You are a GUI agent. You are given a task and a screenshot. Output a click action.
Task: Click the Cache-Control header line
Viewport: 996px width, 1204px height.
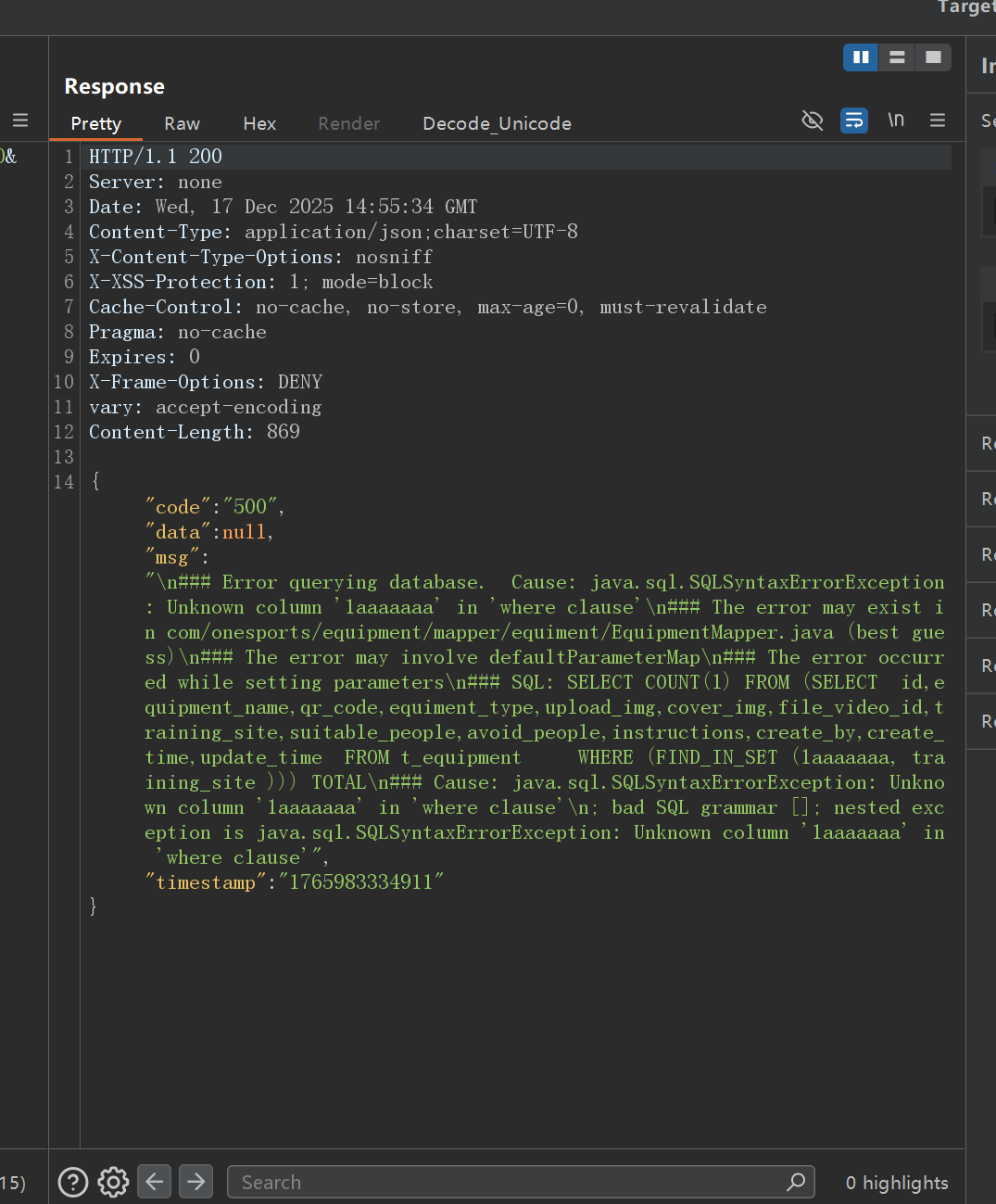pos(428,307)
